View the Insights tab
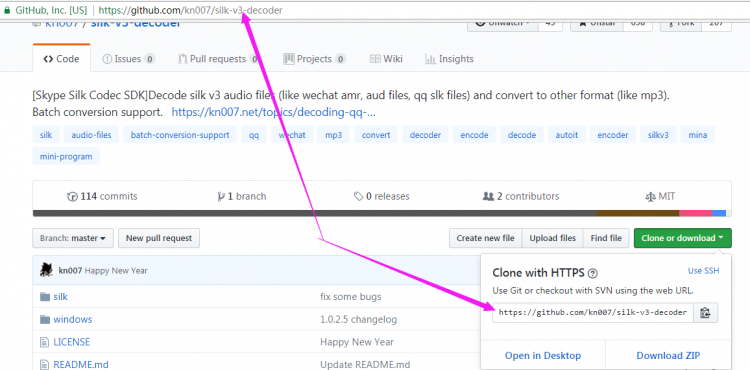The height and width of the screenshot is (370, 750). tap(449, 59)
